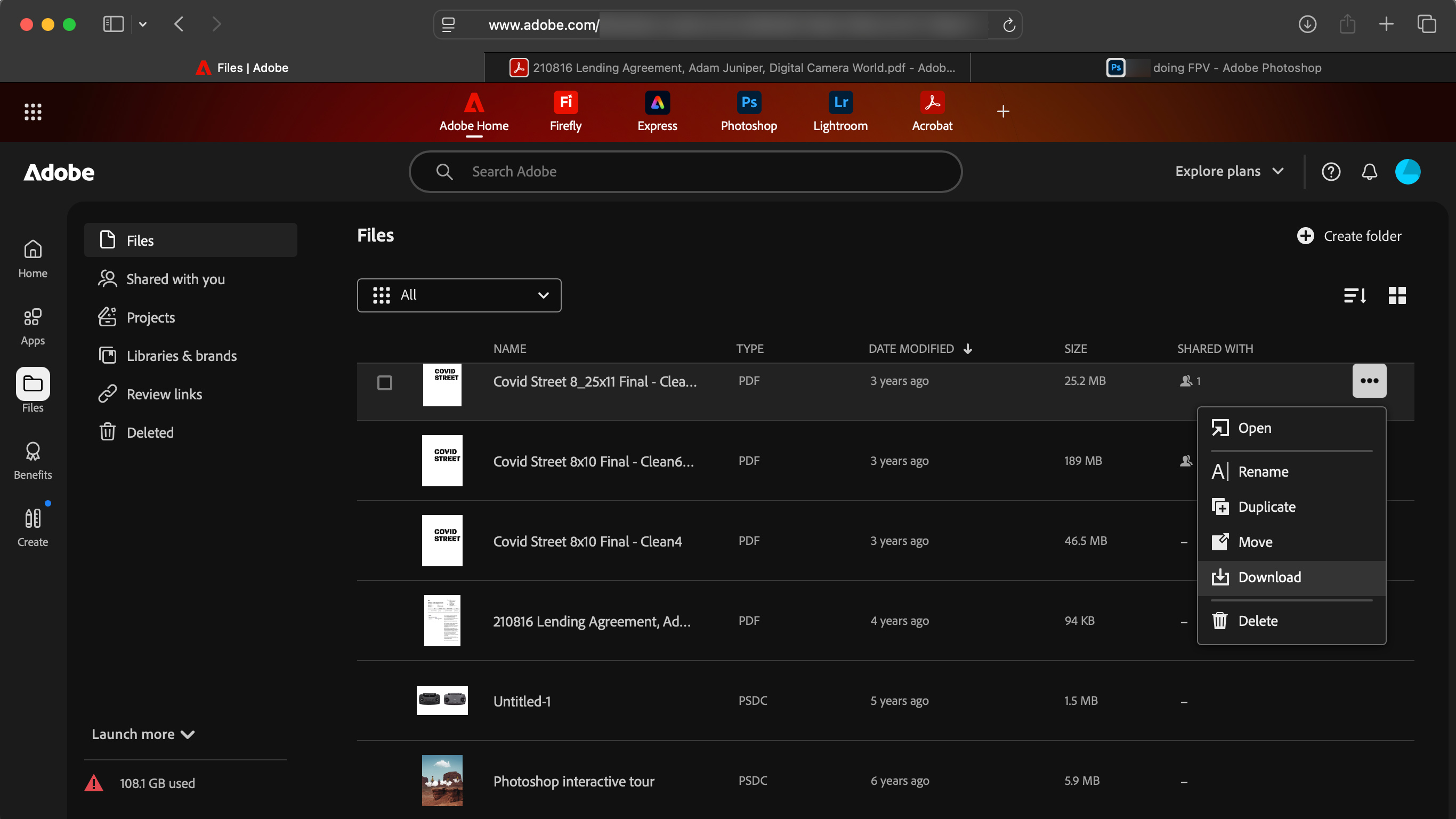Open the blue profile avatar
This screenshot has width=1456, height=819.
coord(1407,171)
